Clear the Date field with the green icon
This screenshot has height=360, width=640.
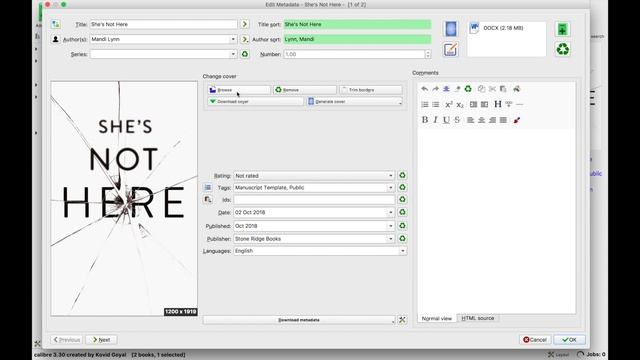[x=402, y=212]
